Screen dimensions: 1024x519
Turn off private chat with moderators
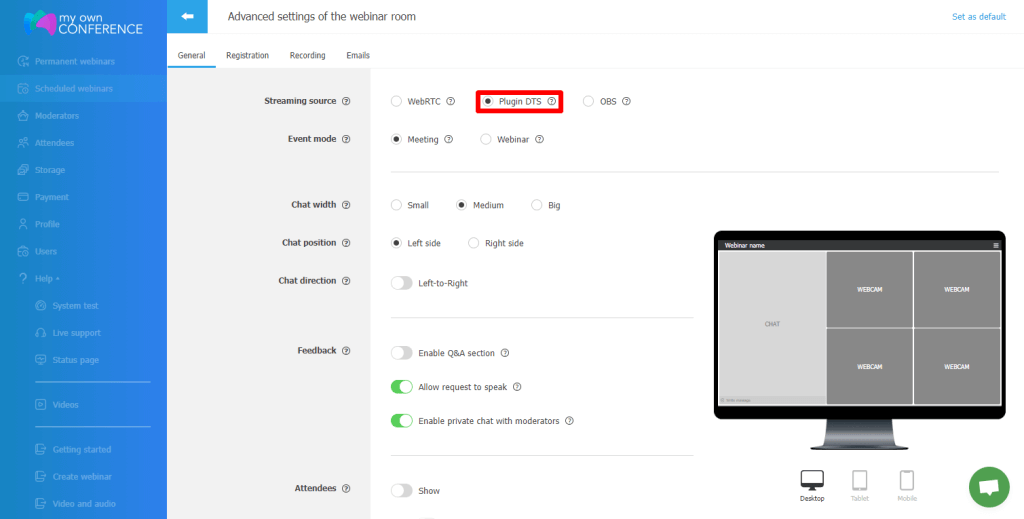[x=402, y=421]
